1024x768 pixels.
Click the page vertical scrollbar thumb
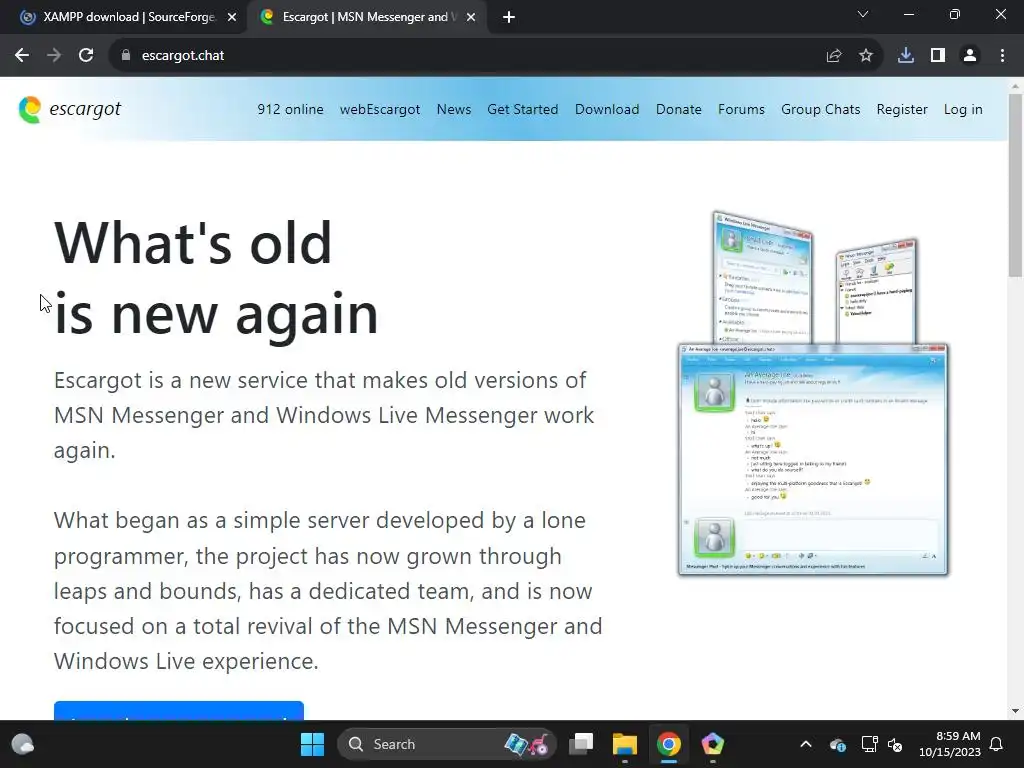[x=1015, y=185]
